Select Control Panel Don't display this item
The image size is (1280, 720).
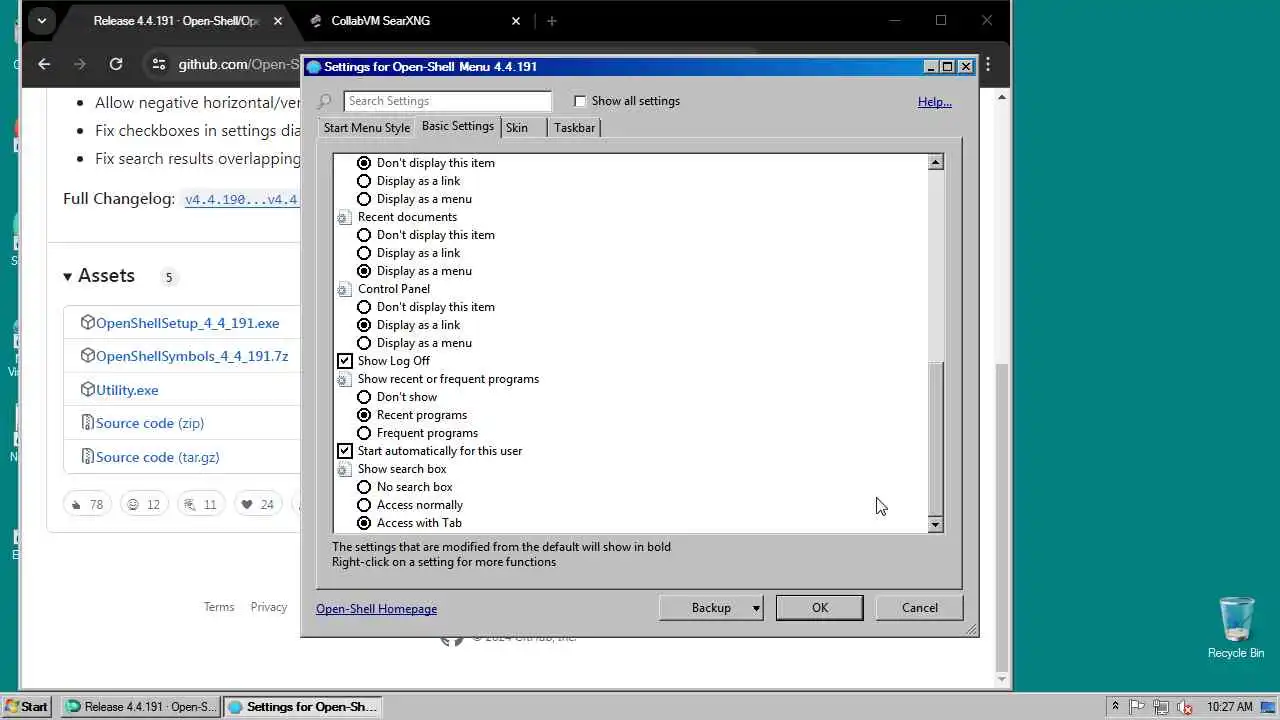[364, 307]
